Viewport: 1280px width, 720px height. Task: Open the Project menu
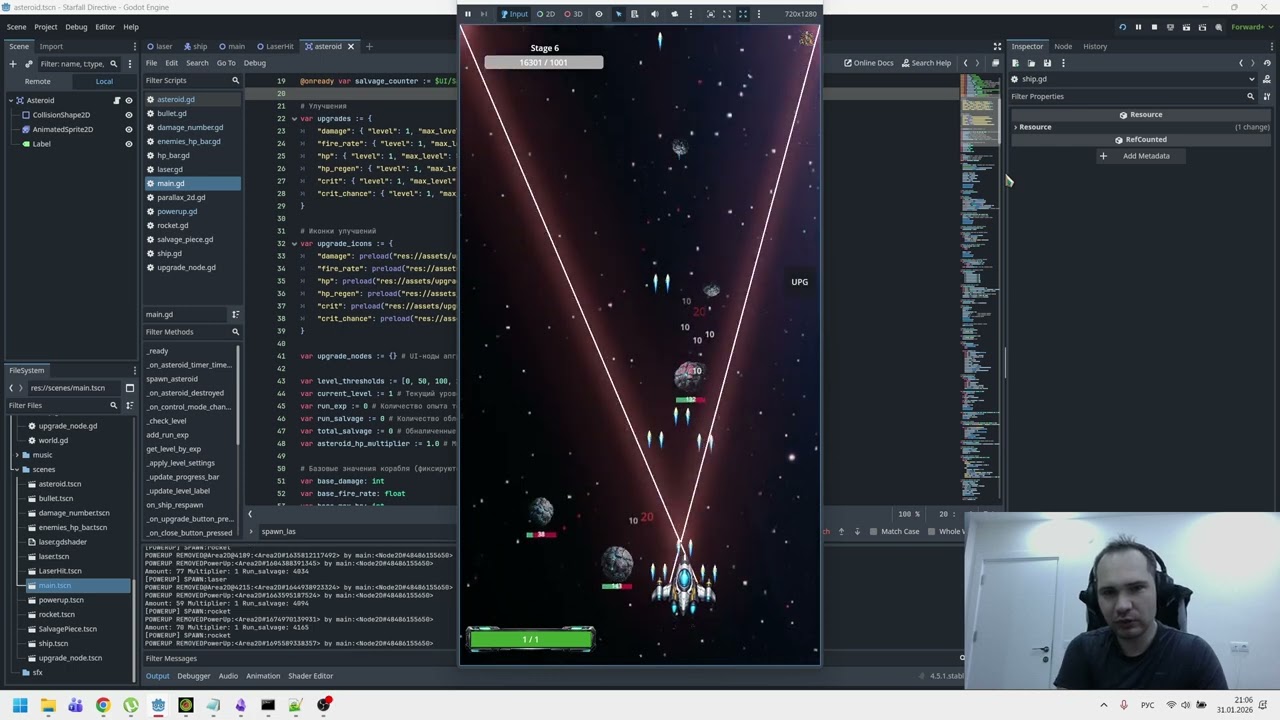(45, 27)
